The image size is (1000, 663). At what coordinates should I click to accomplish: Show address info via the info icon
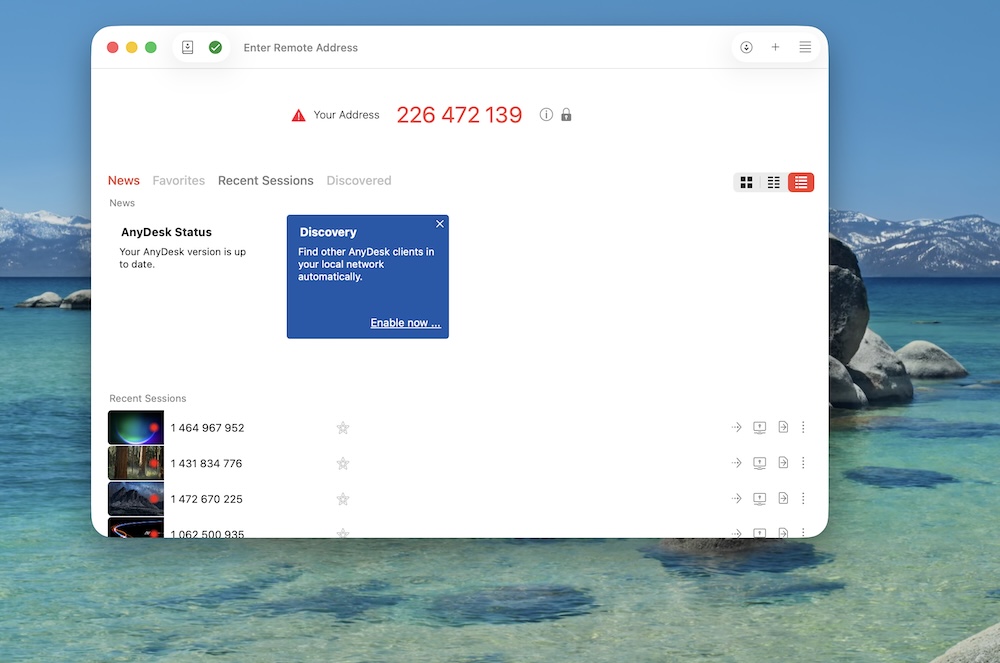coord(546,114)
